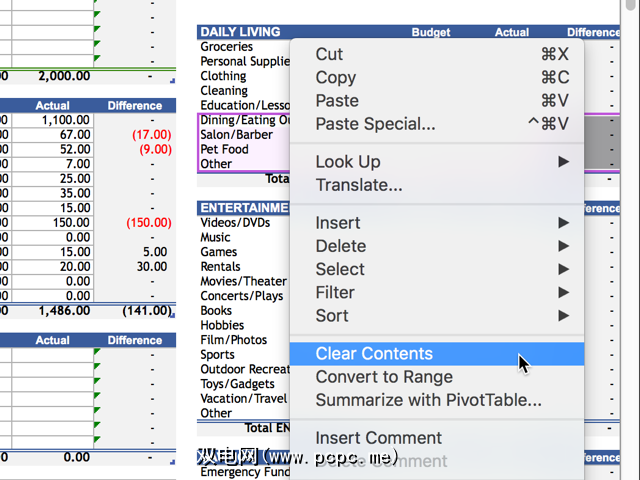640x480 pixels.
Task: Click the Salon/Barber cell
Action: click(236, 135)
